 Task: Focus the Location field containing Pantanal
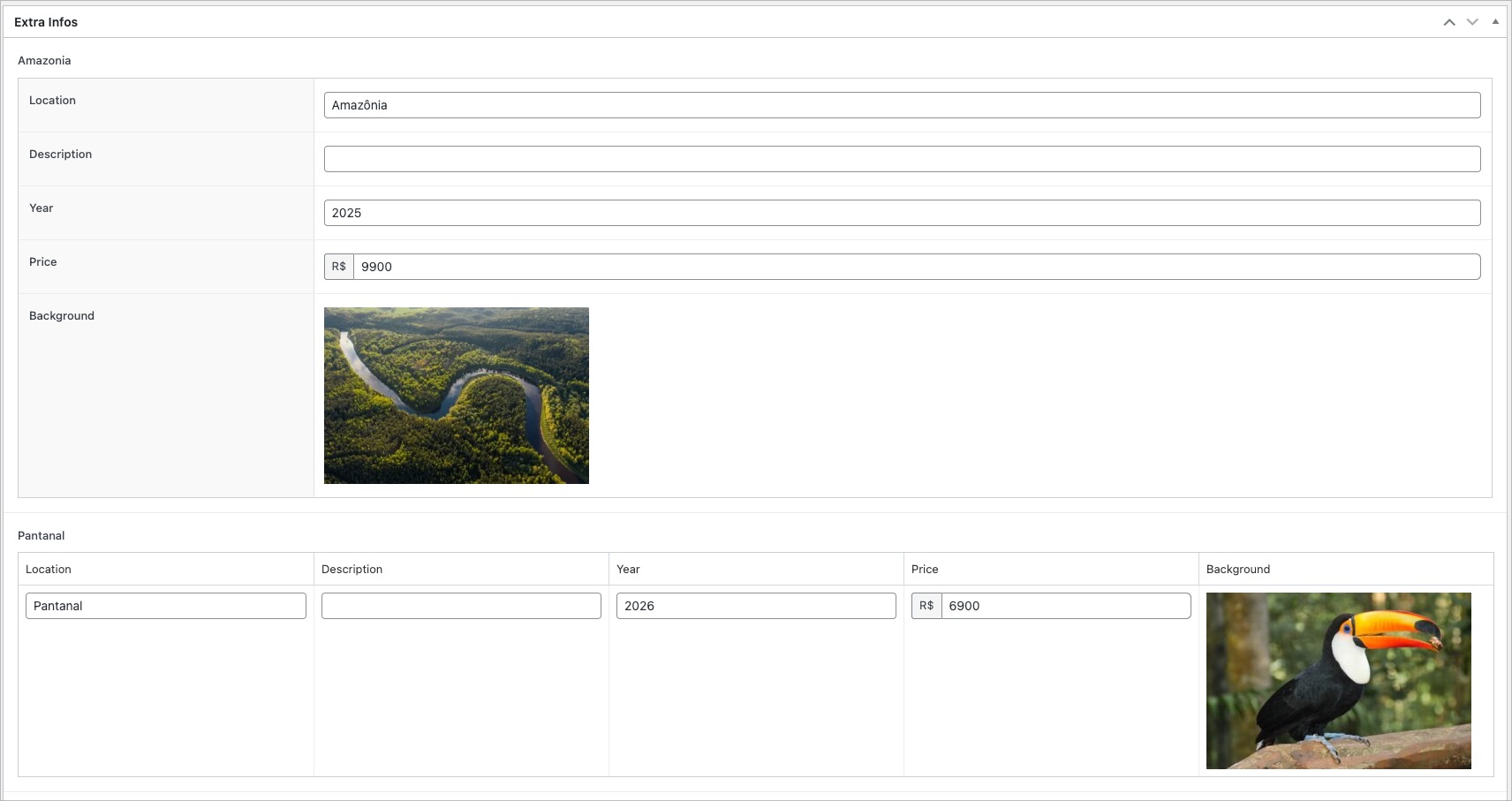click(165, 606)
